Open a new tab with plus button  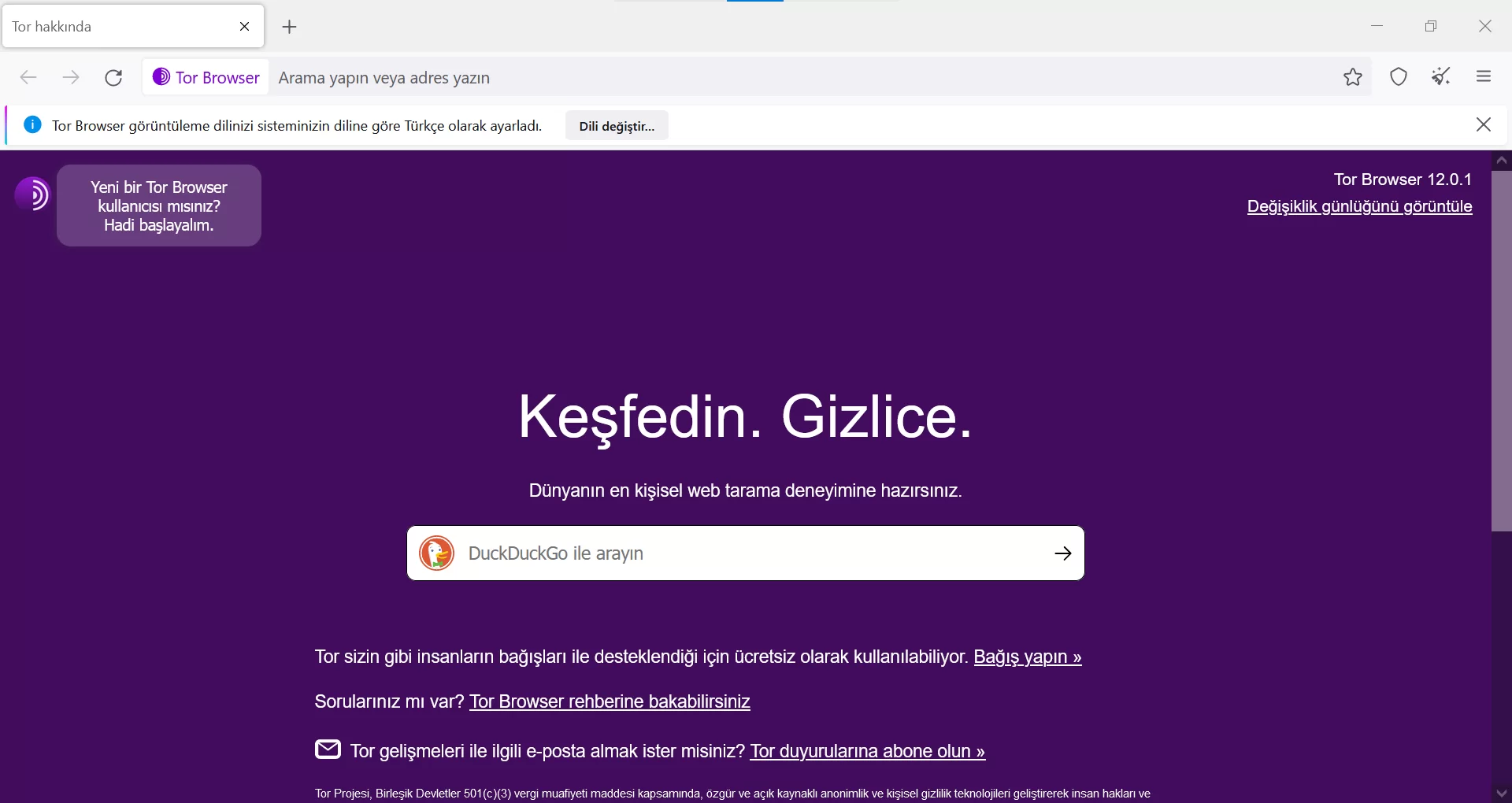tap(289, 27)
